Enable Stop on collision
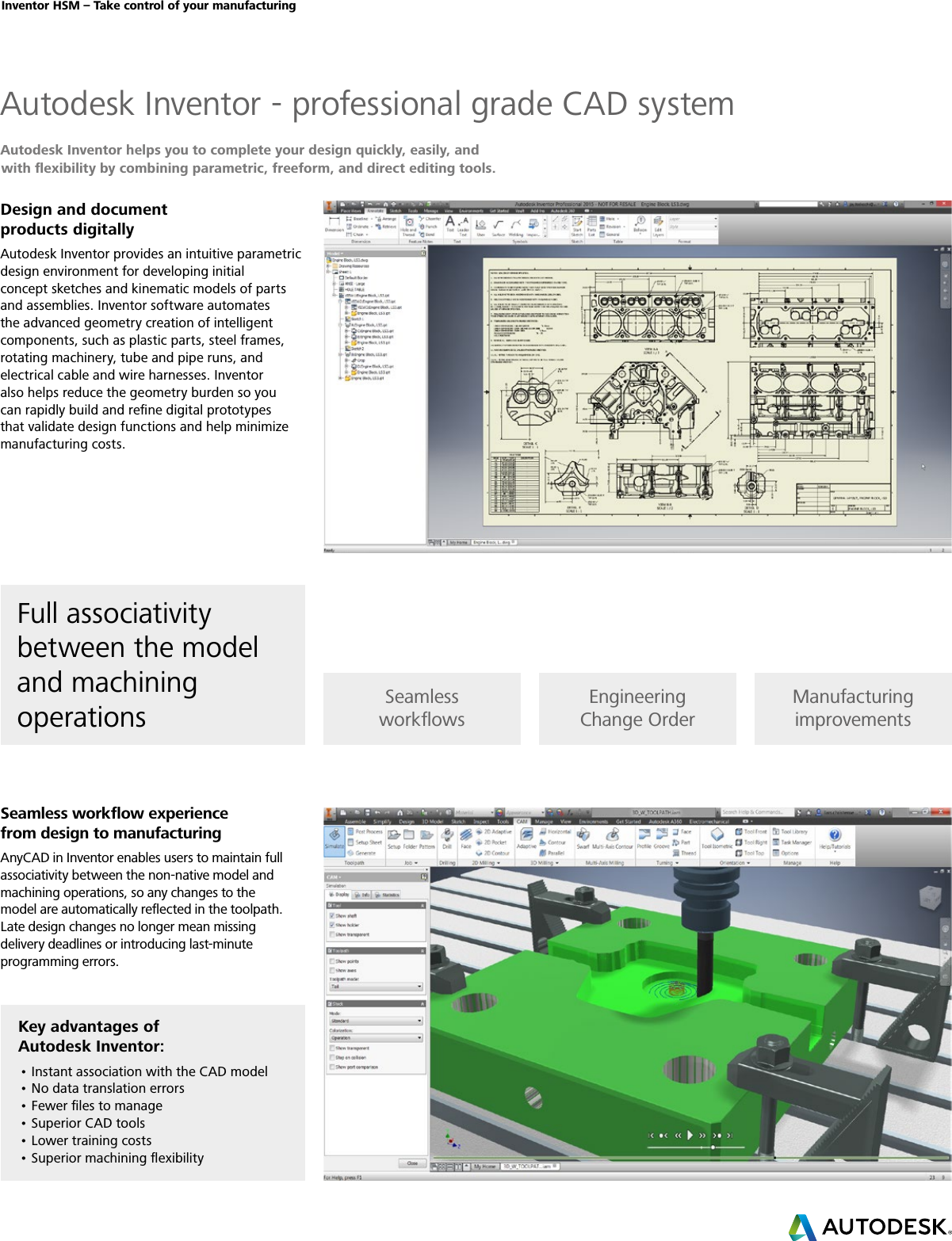This screenshot has height=1241, width=952. click(331, 1057)
